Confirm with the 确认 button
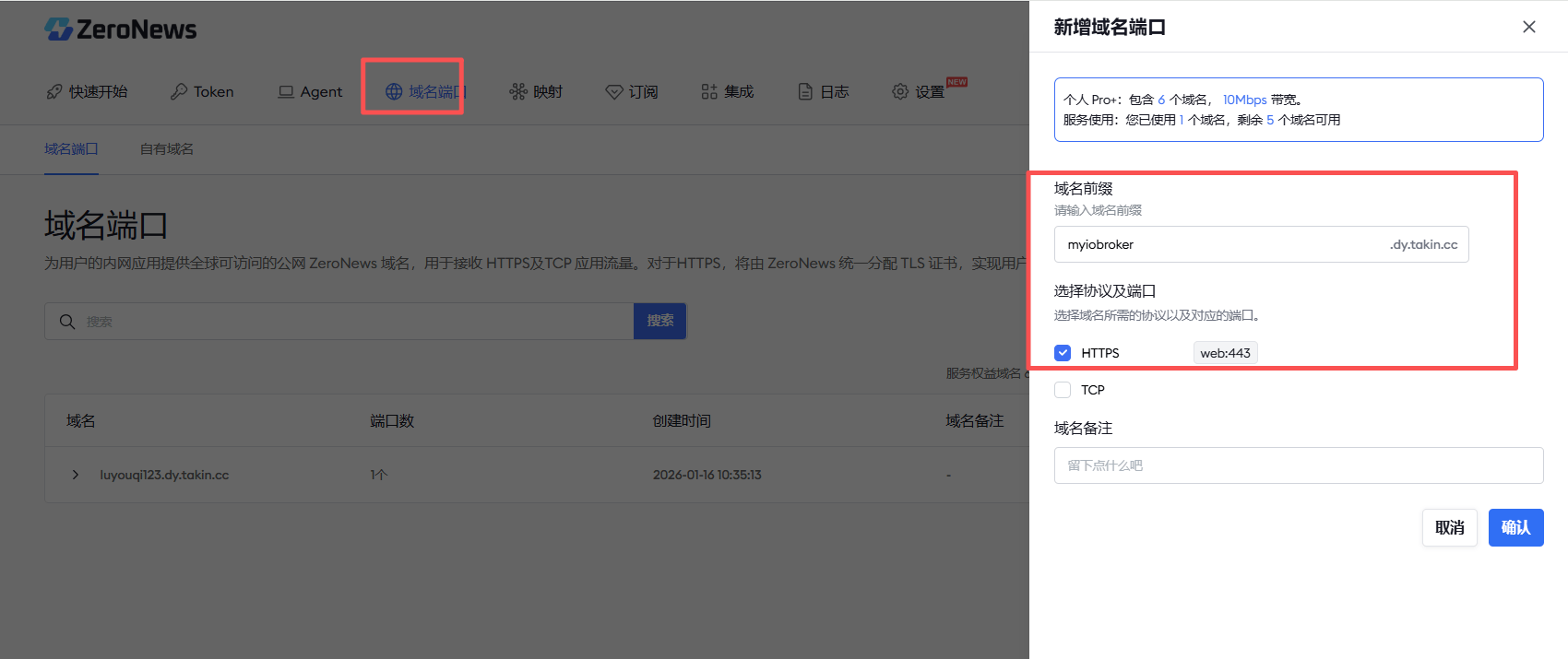 coord(1515,528)
